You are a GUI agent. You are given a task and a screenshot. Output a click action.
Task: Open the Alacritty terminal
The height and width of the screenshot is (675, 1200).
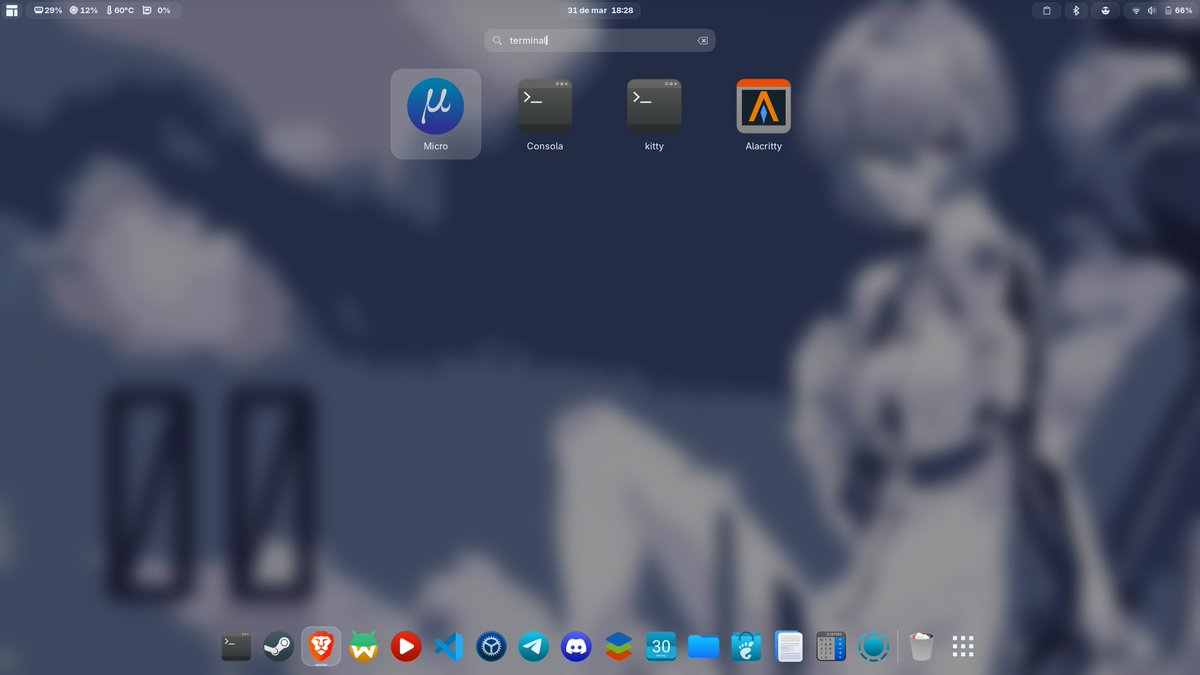763,114
